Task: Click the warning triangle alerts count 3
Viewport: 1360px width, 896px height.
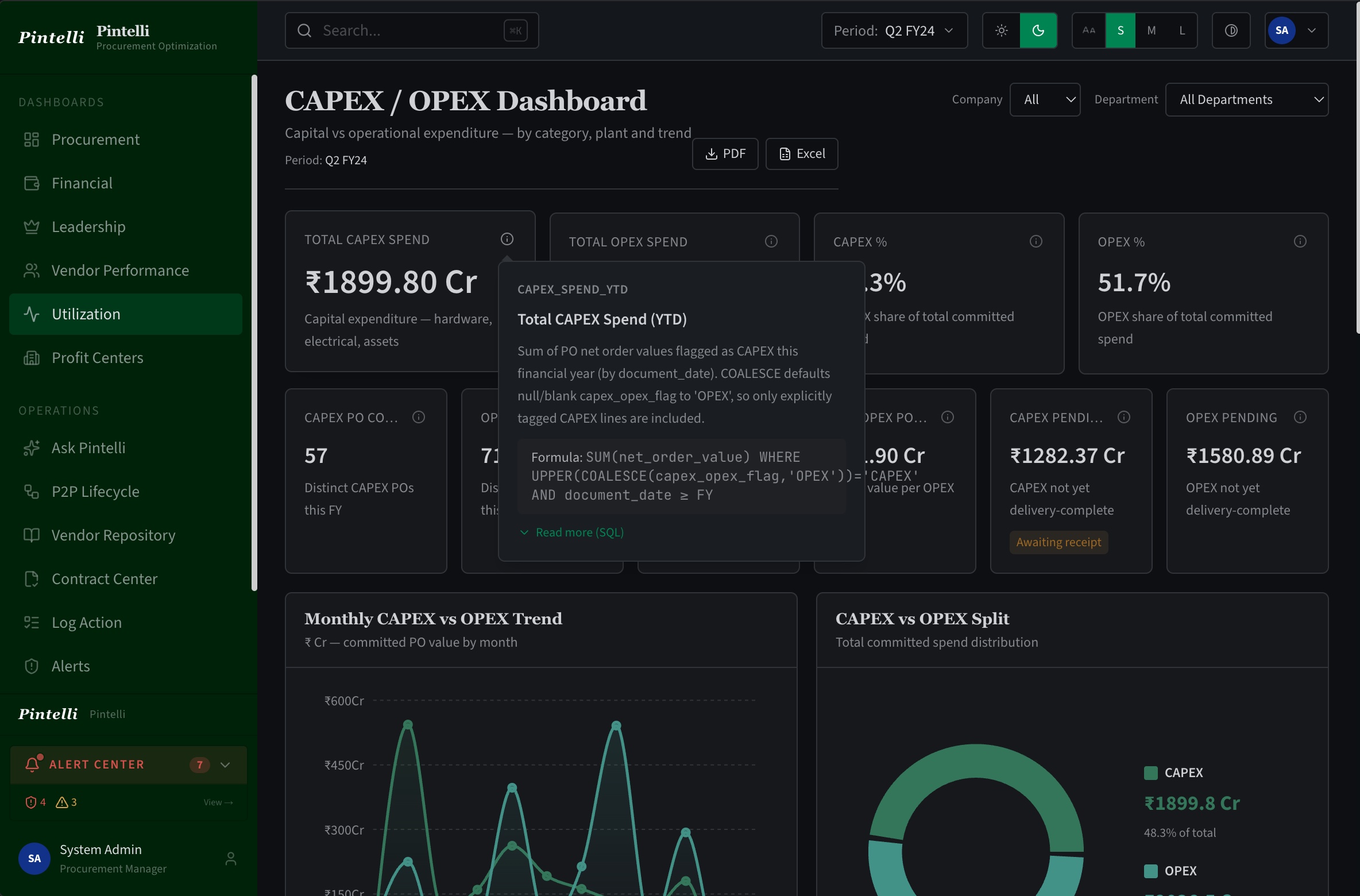Action: pos(66,802)
